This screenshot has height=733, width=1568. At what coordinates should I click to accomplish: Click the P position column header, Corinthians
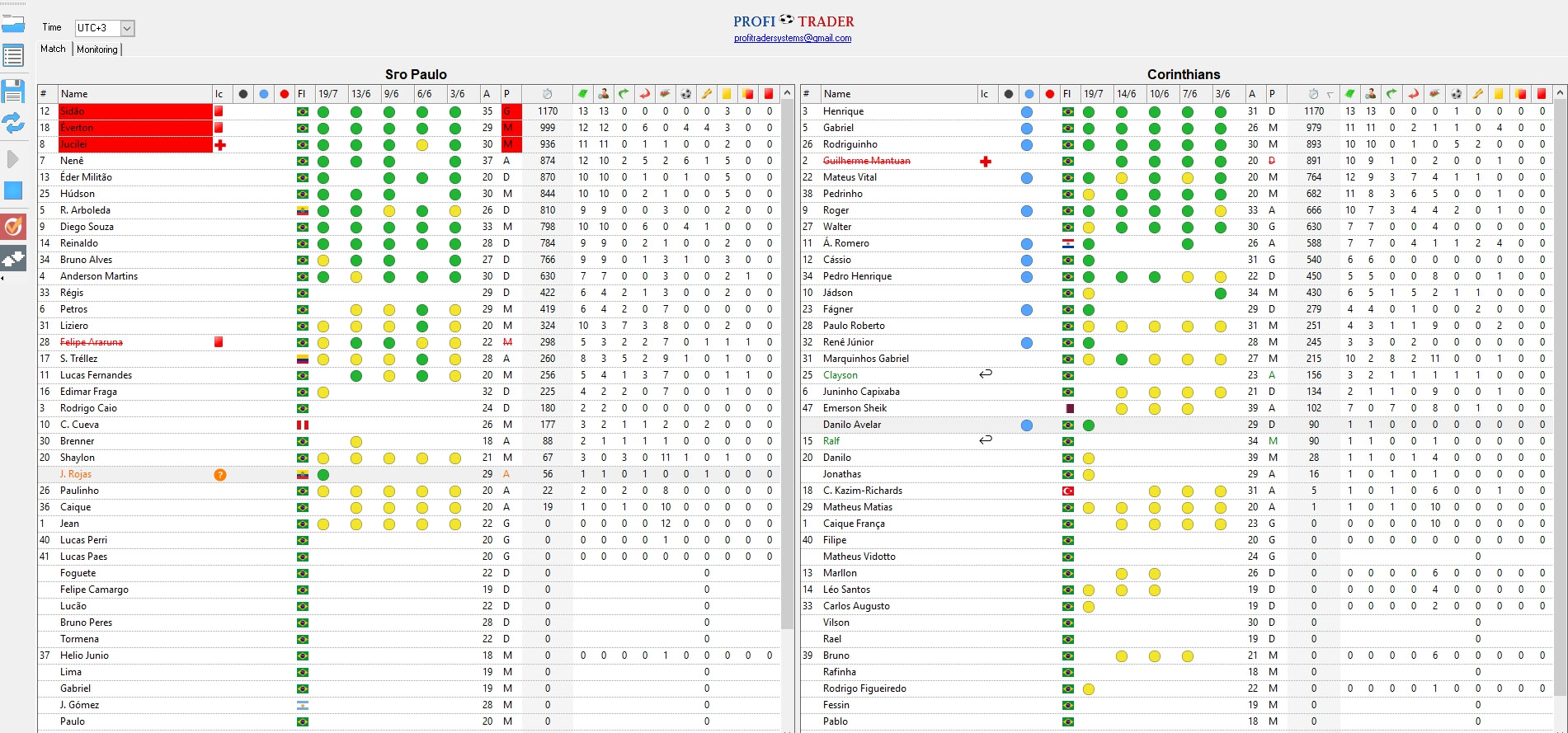pyautogui.click(x=1275, y=94)
